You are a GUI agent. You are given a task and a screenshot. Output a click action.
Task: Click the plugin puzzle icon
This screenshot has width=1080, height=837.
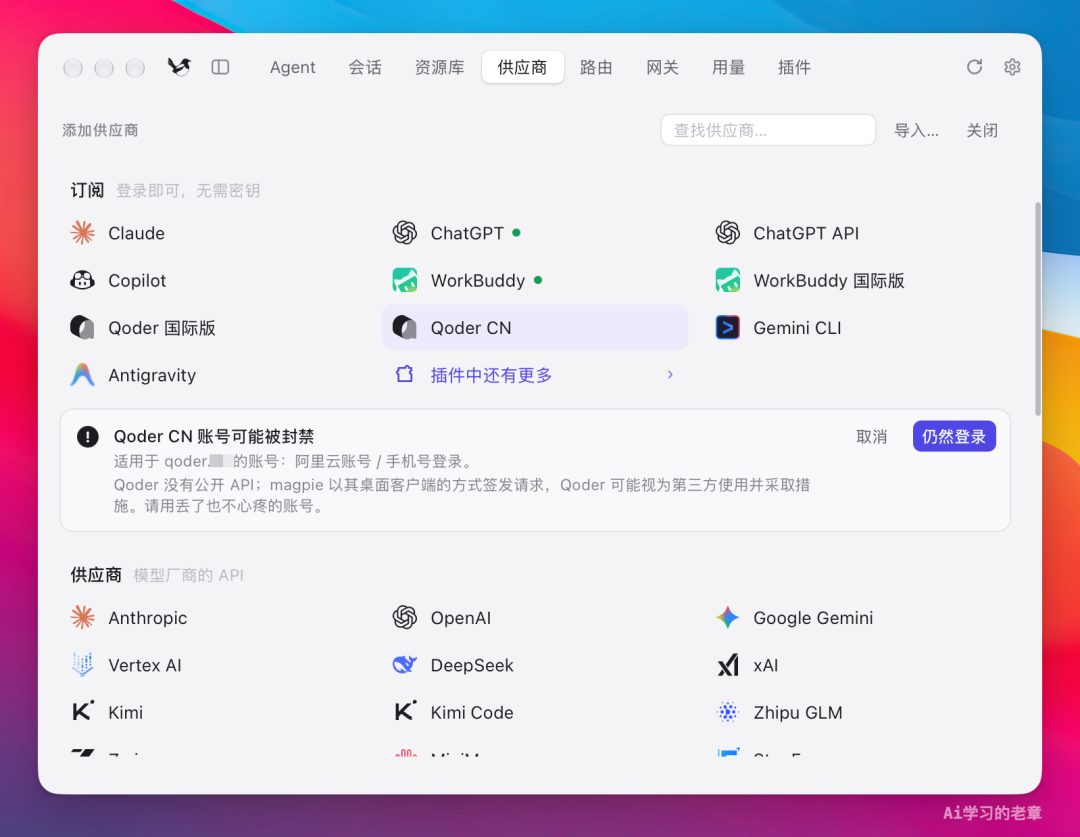(x=405, y=374)
